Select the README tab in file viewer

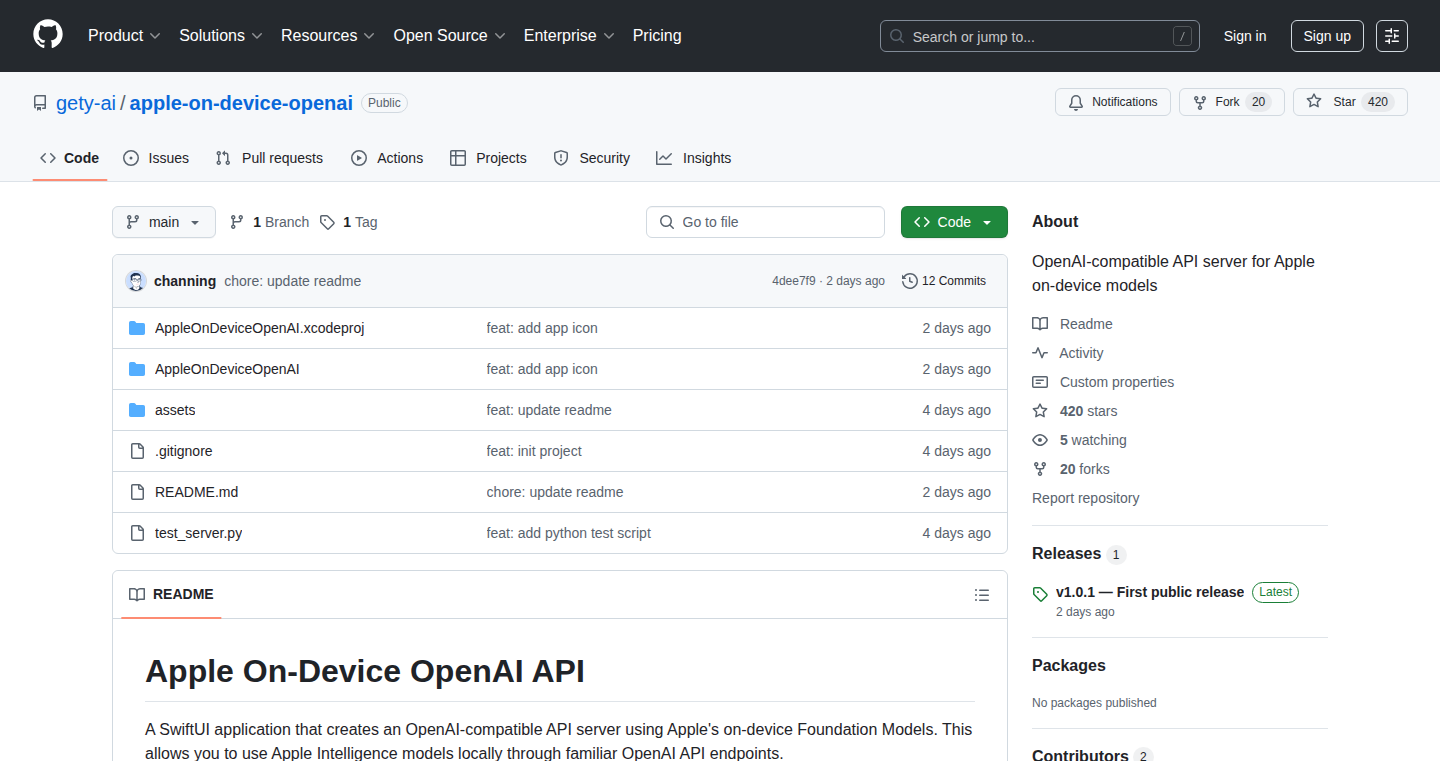click(x=171, y=594)
